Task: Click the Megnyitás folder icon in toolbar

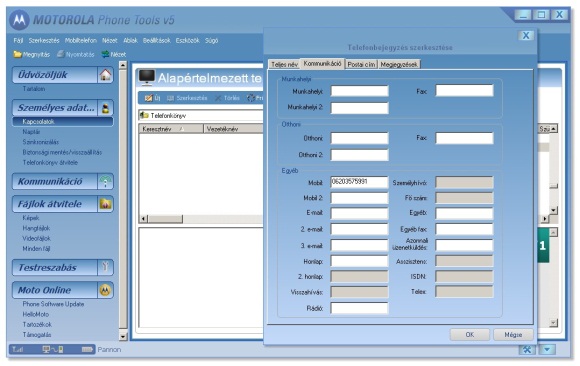Action: coord(17,54)
